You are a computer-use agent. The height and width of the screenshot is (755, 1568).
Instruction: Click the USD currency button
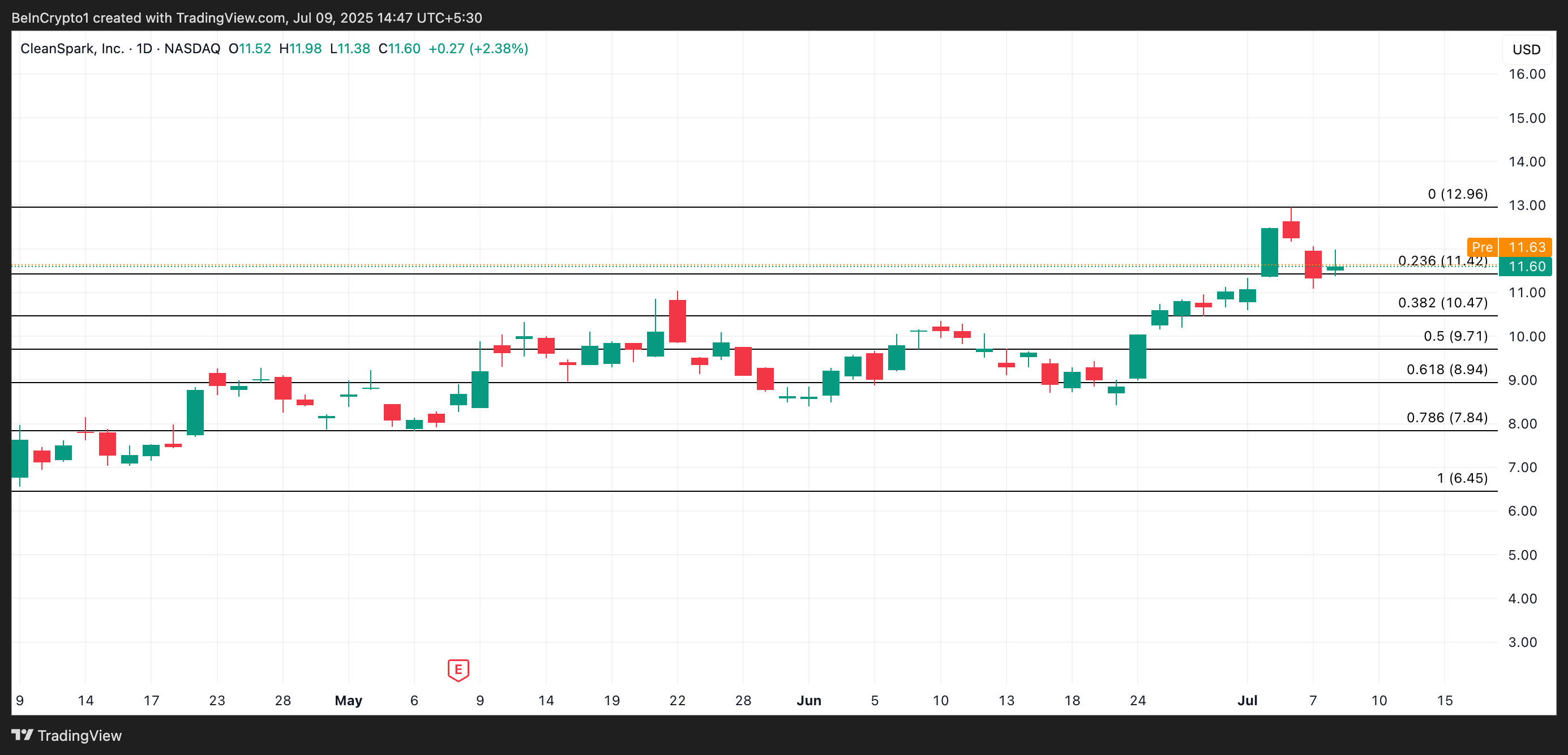(1526, 50)
